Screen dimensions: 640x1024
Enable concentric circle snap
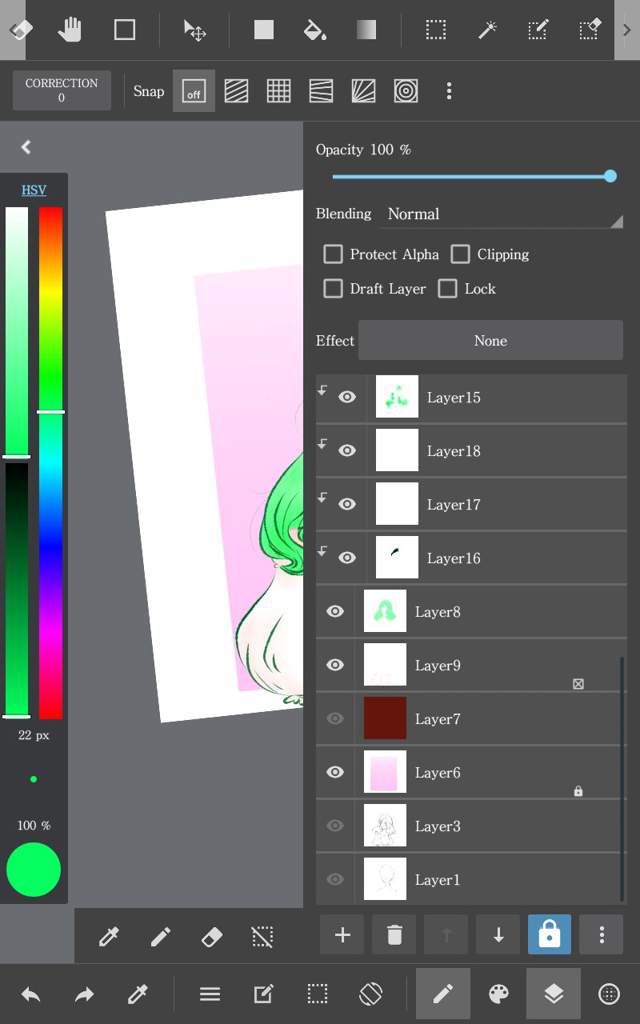coord(406,91)
